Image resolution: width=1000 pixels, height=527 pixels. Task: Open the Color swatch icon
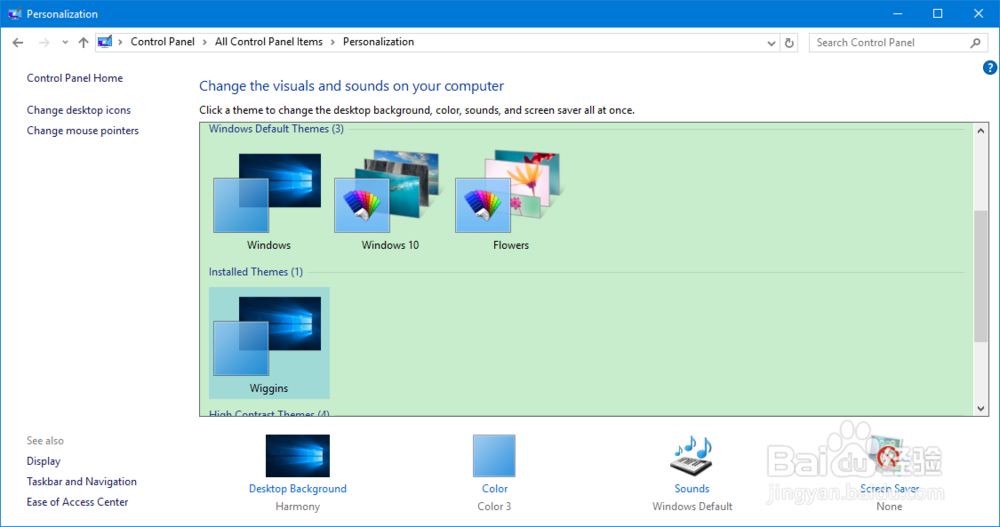click(494, 456)
